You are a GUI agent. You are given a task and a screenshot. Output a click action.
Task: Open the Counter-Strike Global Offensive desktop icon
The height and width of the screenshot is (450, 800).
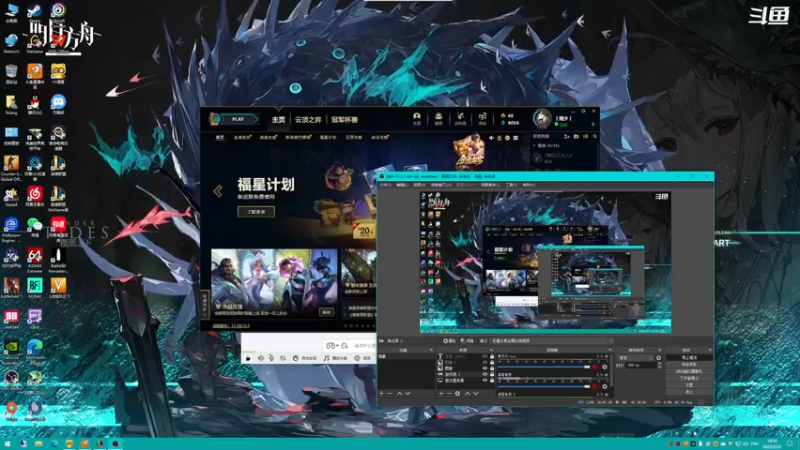pyautogui.click(x=11, y=167)
